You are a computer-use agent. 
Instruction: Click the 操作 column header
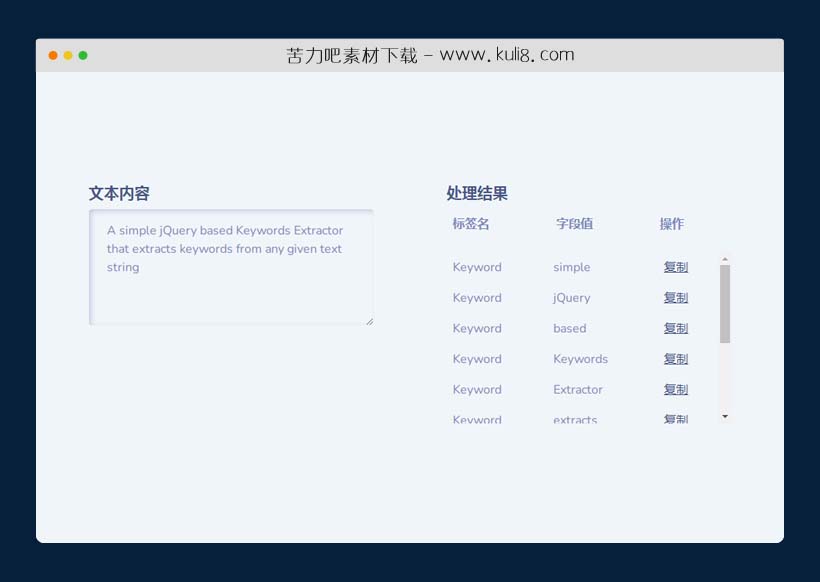[x=672, y=224]
